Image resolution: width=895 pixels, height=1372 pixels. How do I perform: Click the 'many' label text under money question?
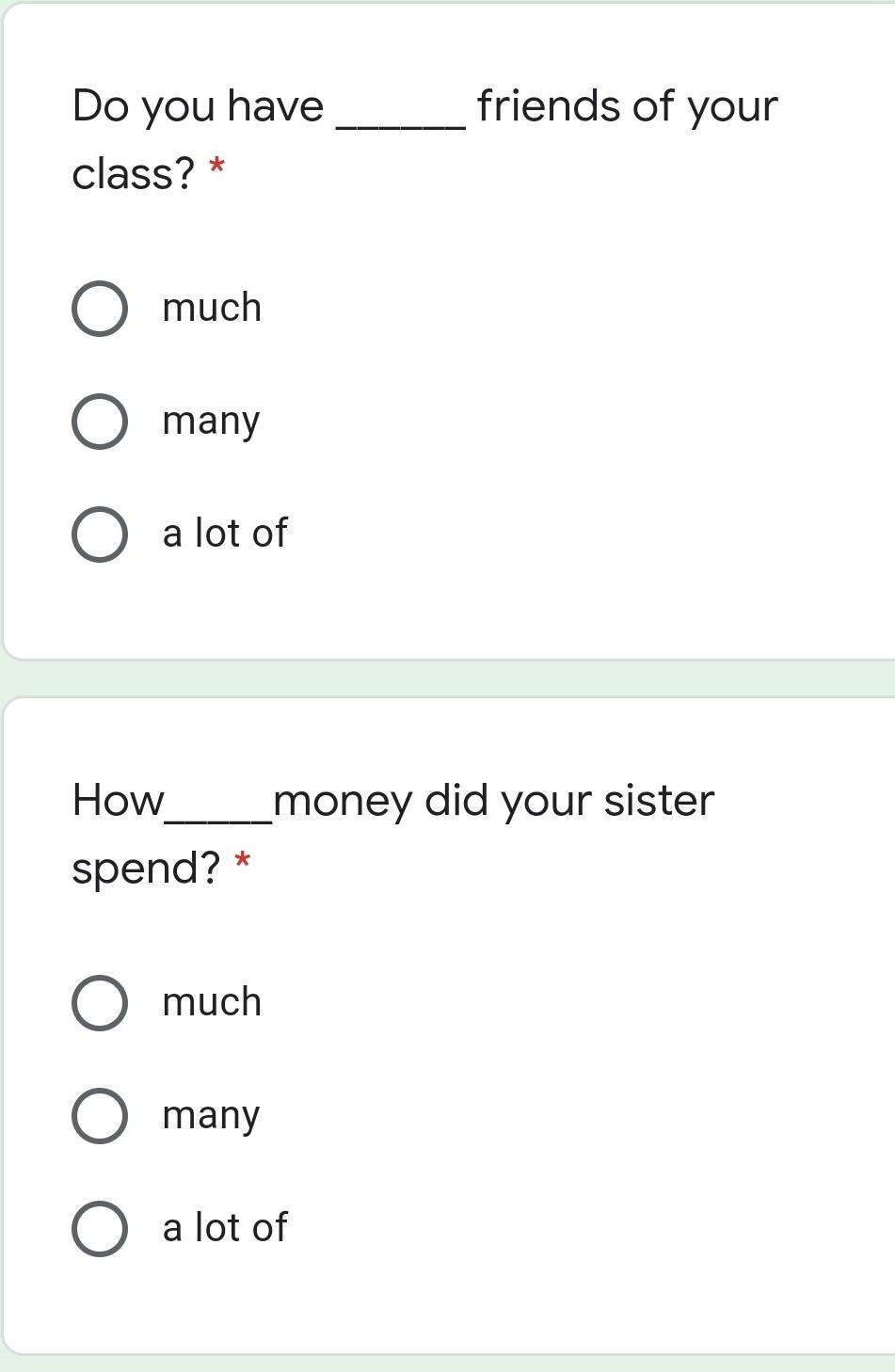point(211,1116)
